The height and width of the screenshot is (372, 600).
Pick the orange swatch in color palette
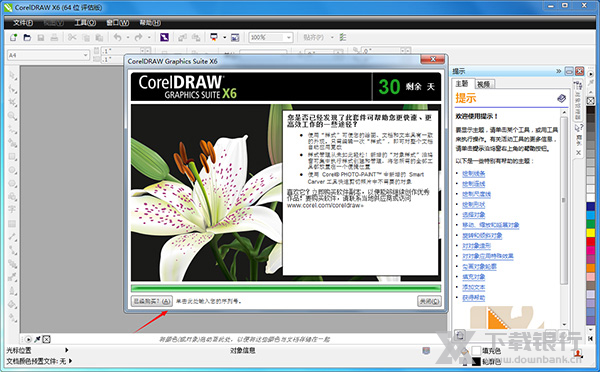tap(591, 268)
